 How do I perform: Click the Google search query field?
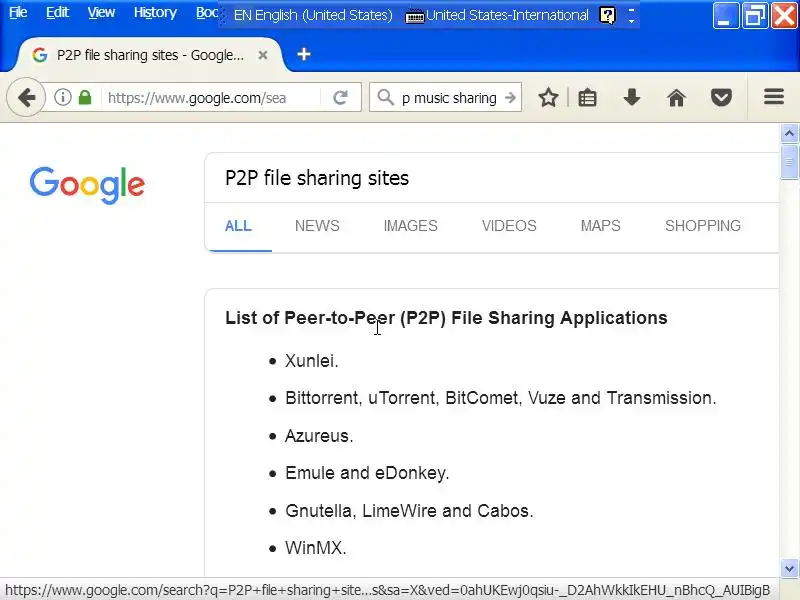point(491,178)
